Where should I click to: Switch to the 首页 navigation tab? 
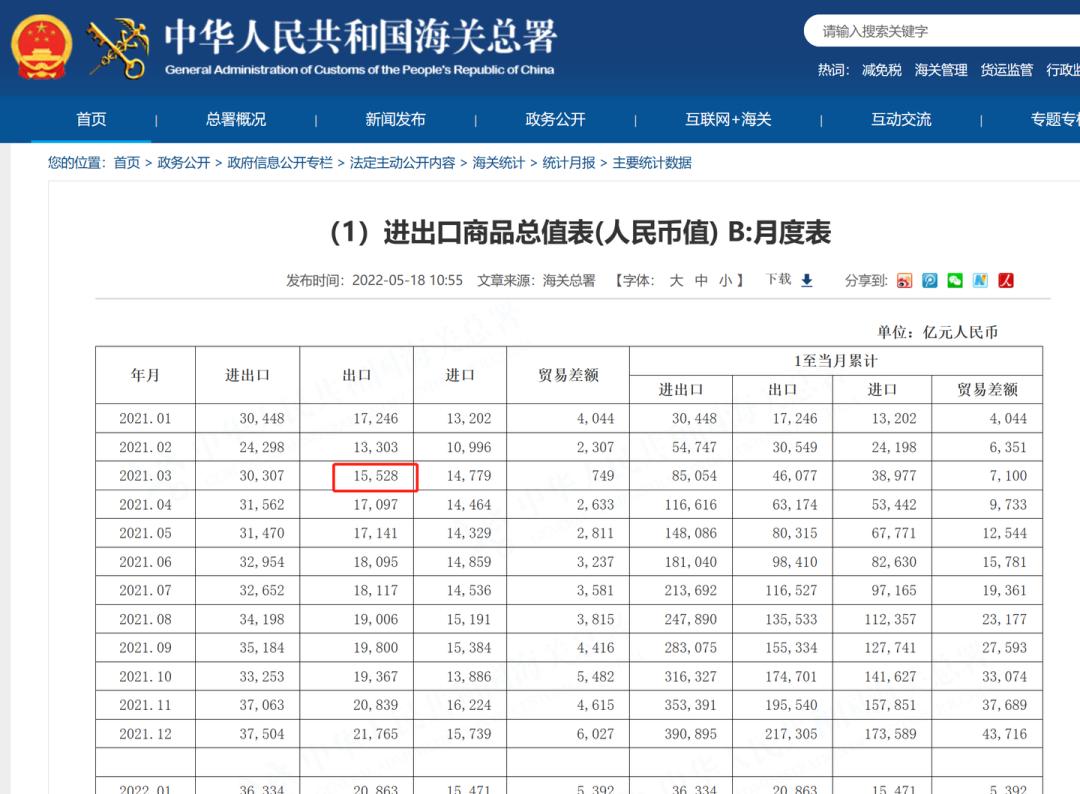[91, 118]
